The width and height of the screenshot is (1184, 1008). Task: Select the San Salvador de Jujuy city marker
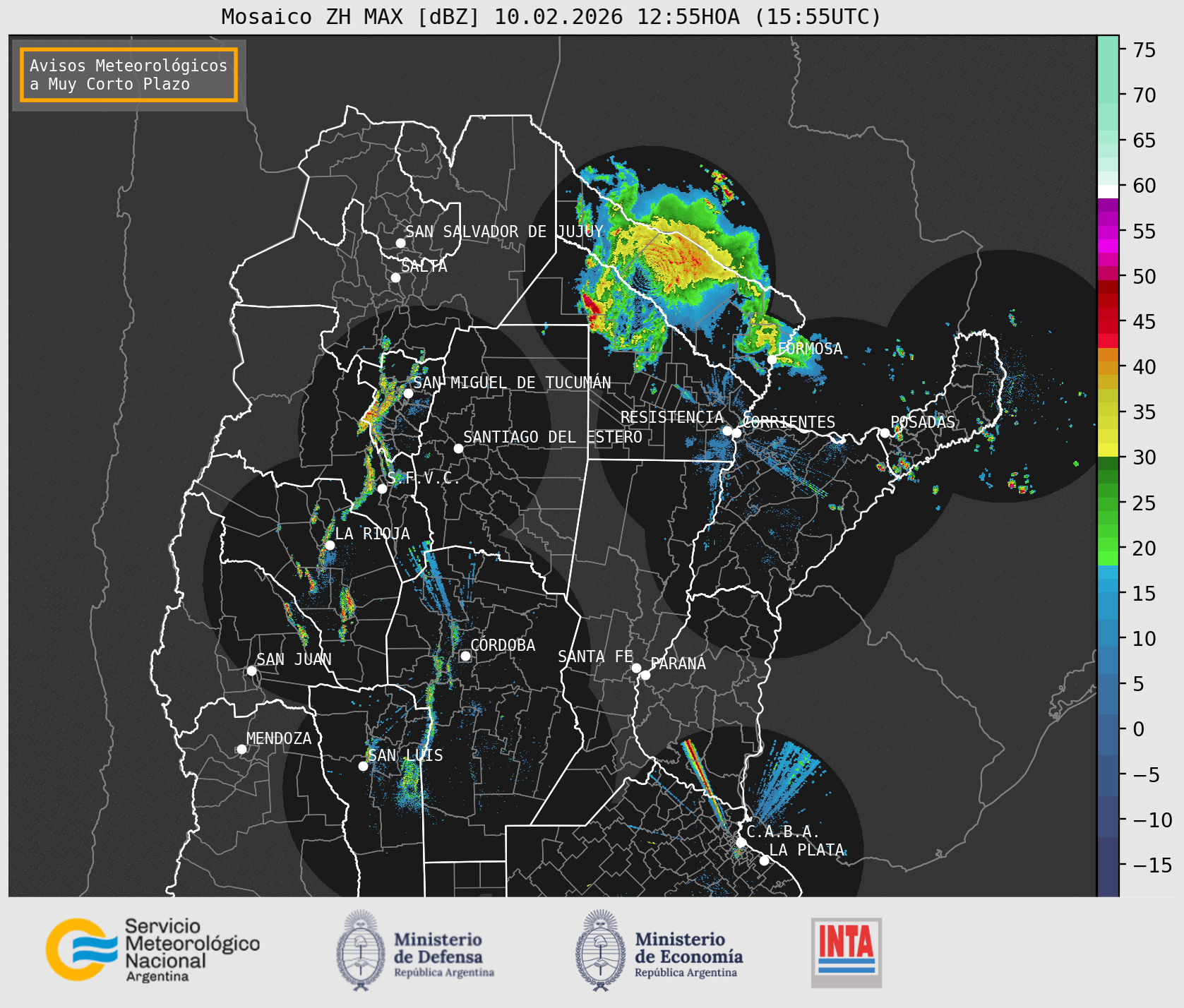[400, 243]
